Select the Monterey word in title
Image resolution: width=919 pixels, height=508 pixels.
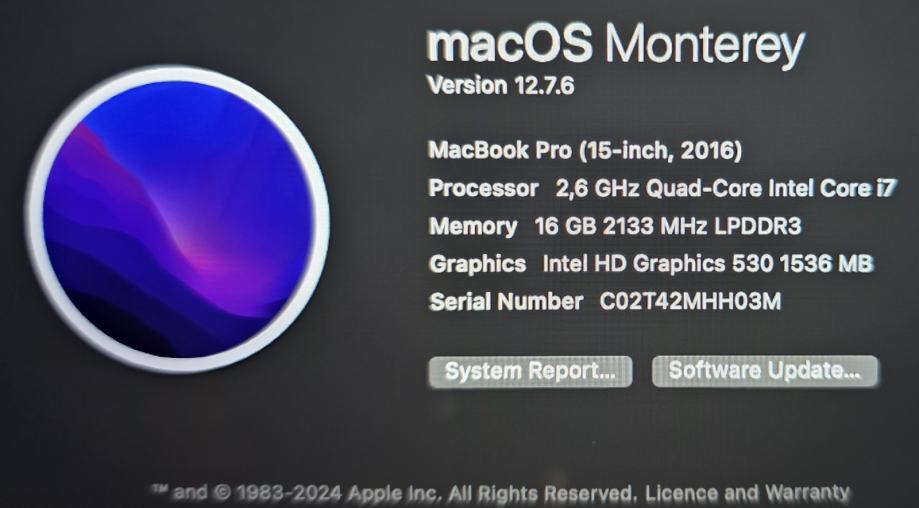point(705,47)
